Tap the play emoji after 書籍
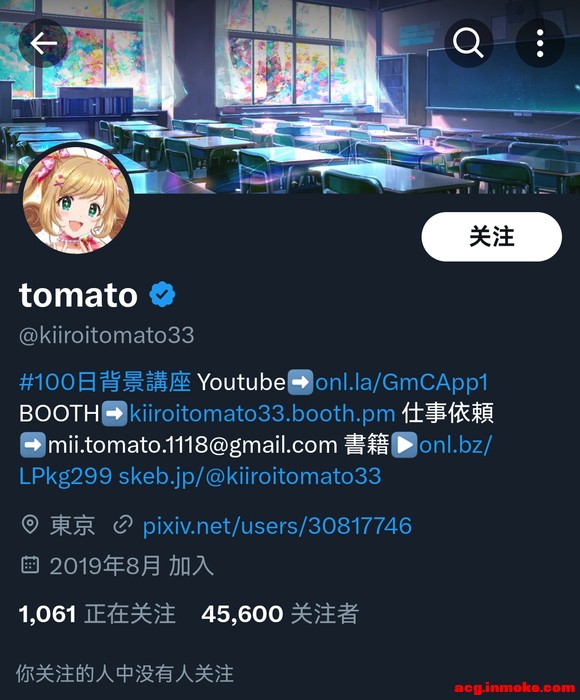The image size is (580, 700). pos(405,445)
